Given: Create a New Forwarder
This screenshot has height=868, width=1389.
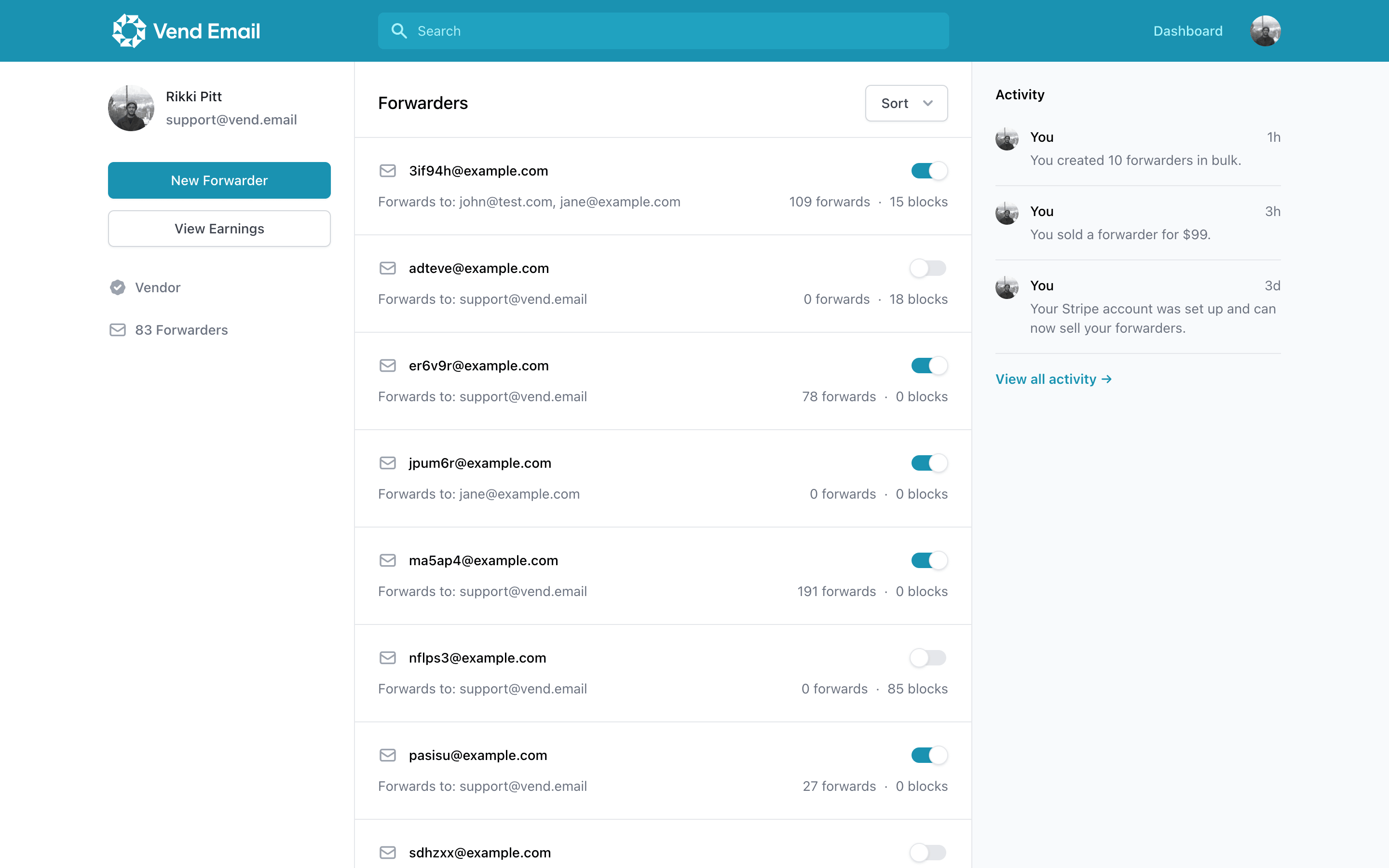Looking at the screenshot, I should (218, 180).
